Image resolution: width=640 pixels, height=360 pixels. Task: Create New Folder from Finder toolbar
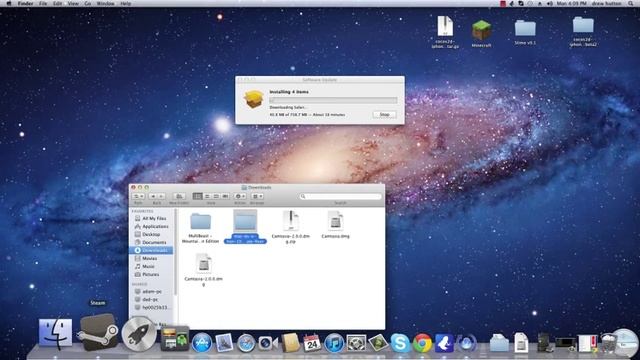179,196
